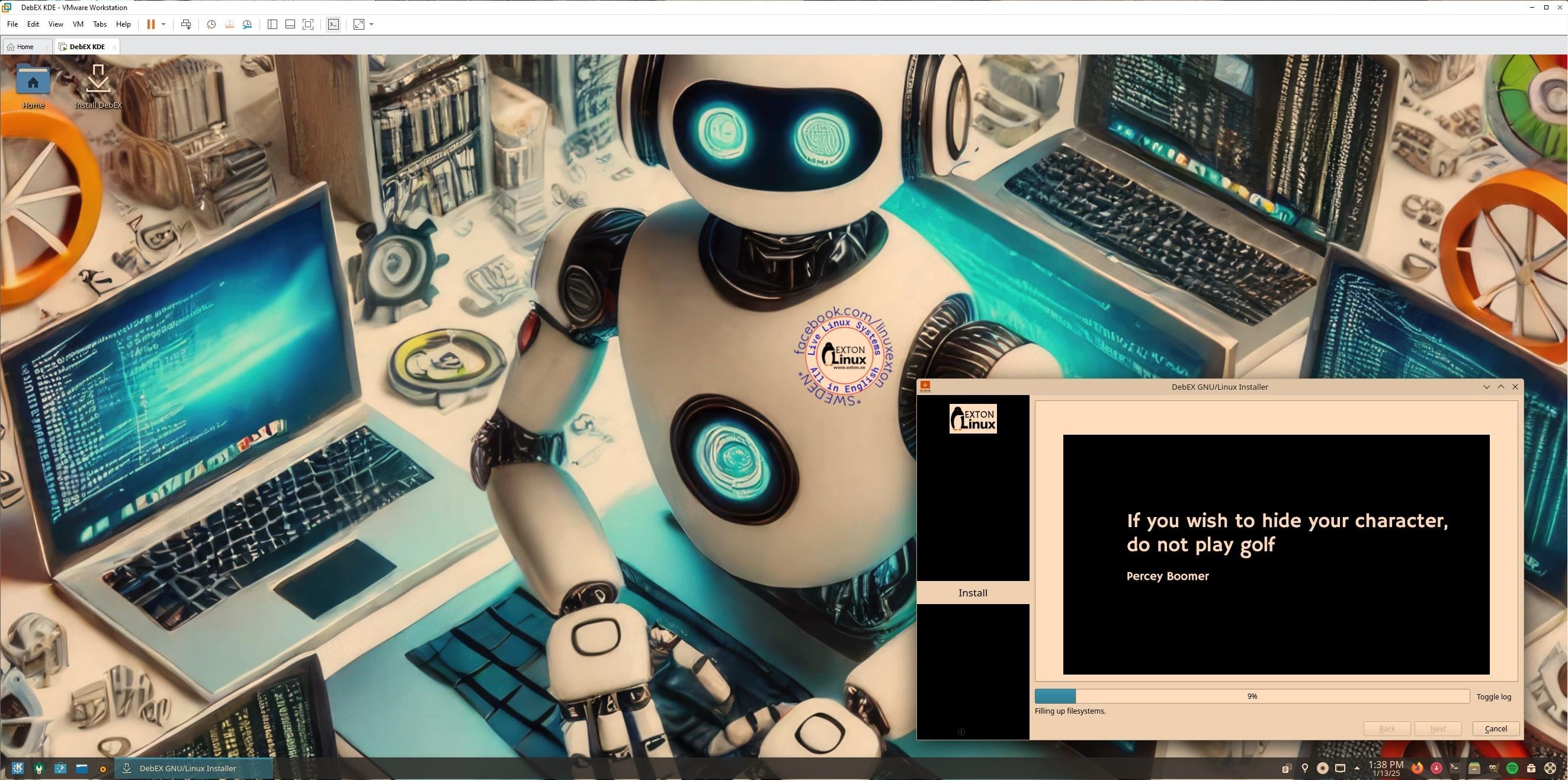Image resolution: width=1568 pixels, height=780 pixels.
Task: Click the orange circular taskbar icon
Action: pyautogui.click(x=103, y=768)
